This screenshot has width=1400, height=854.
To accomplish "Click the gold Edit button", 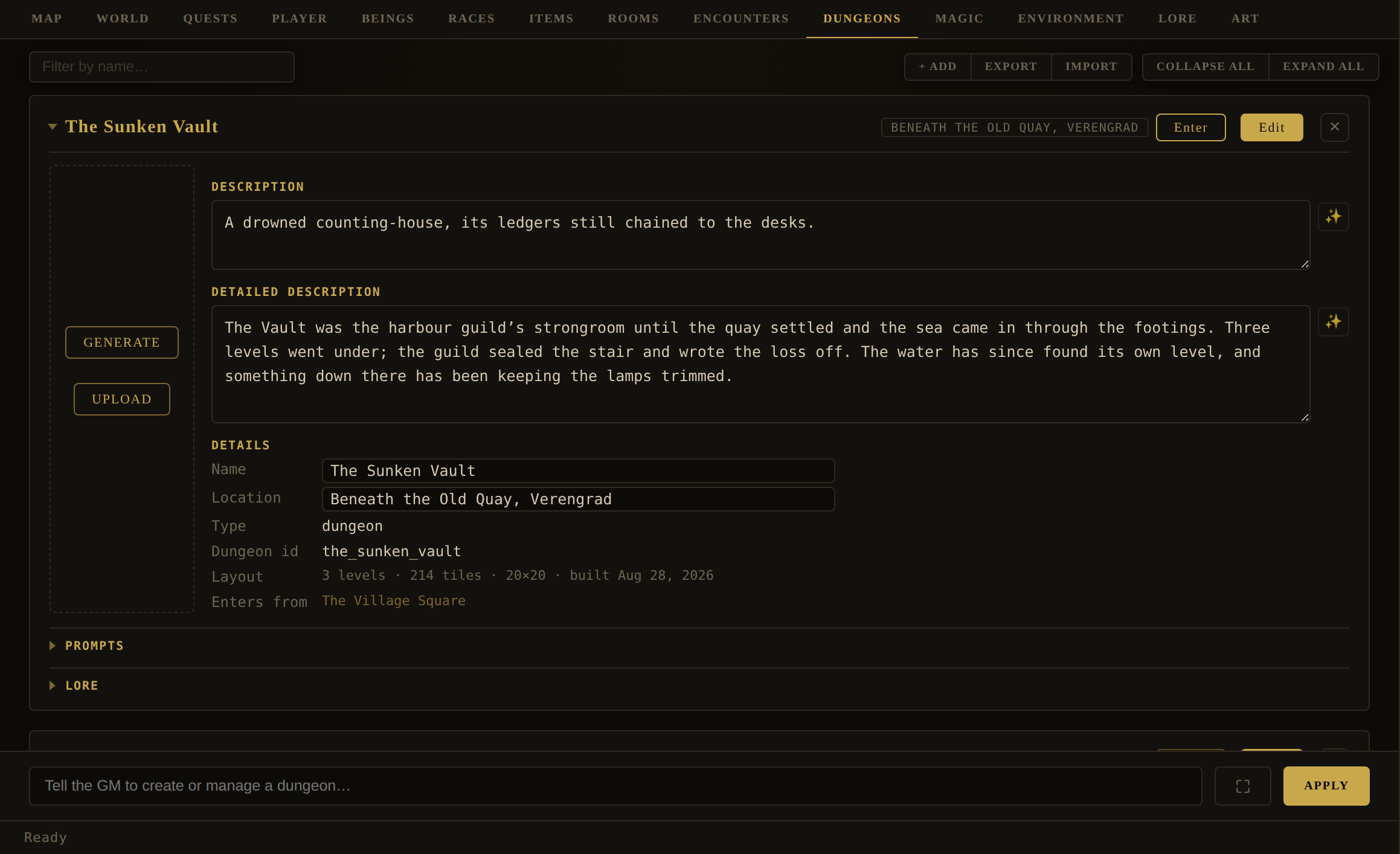I will pyautogui.click(x=1271, y=127).
